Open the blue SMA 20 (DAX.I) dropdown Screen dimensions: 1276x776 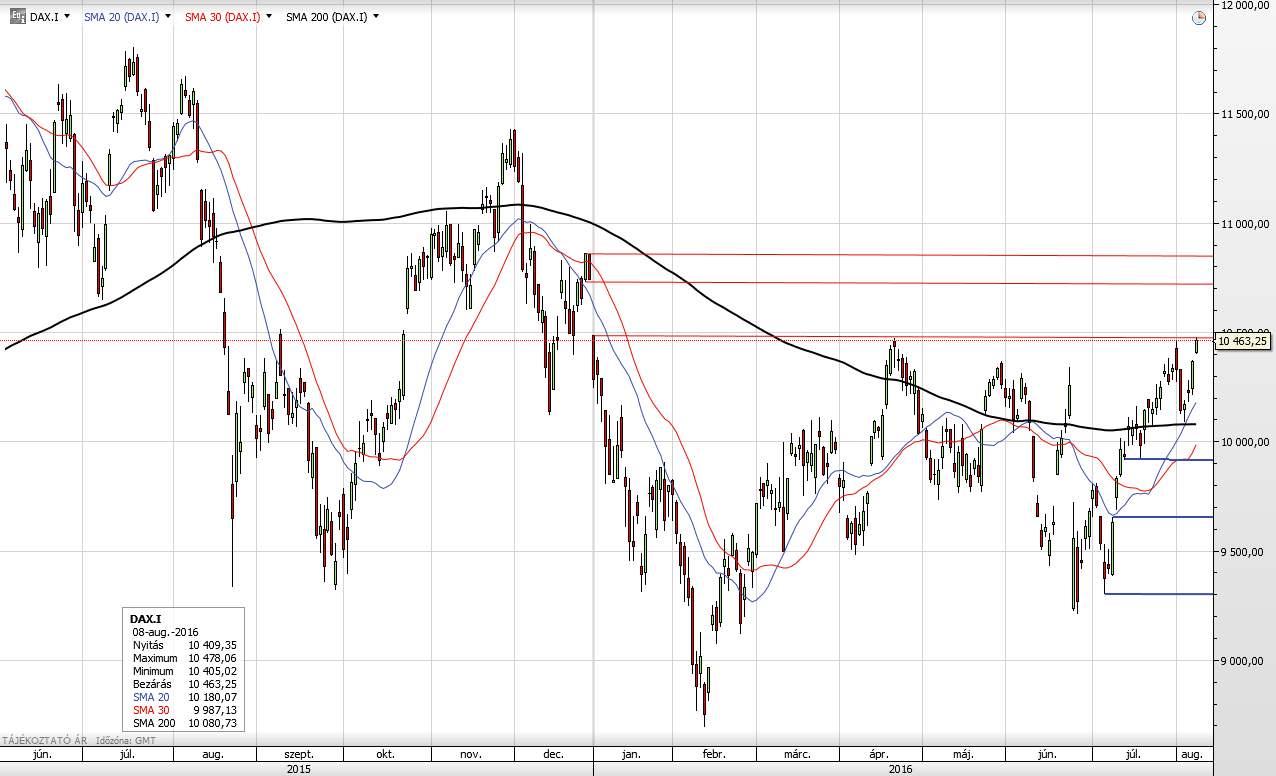pyautogui.click(x=166, y=17)
